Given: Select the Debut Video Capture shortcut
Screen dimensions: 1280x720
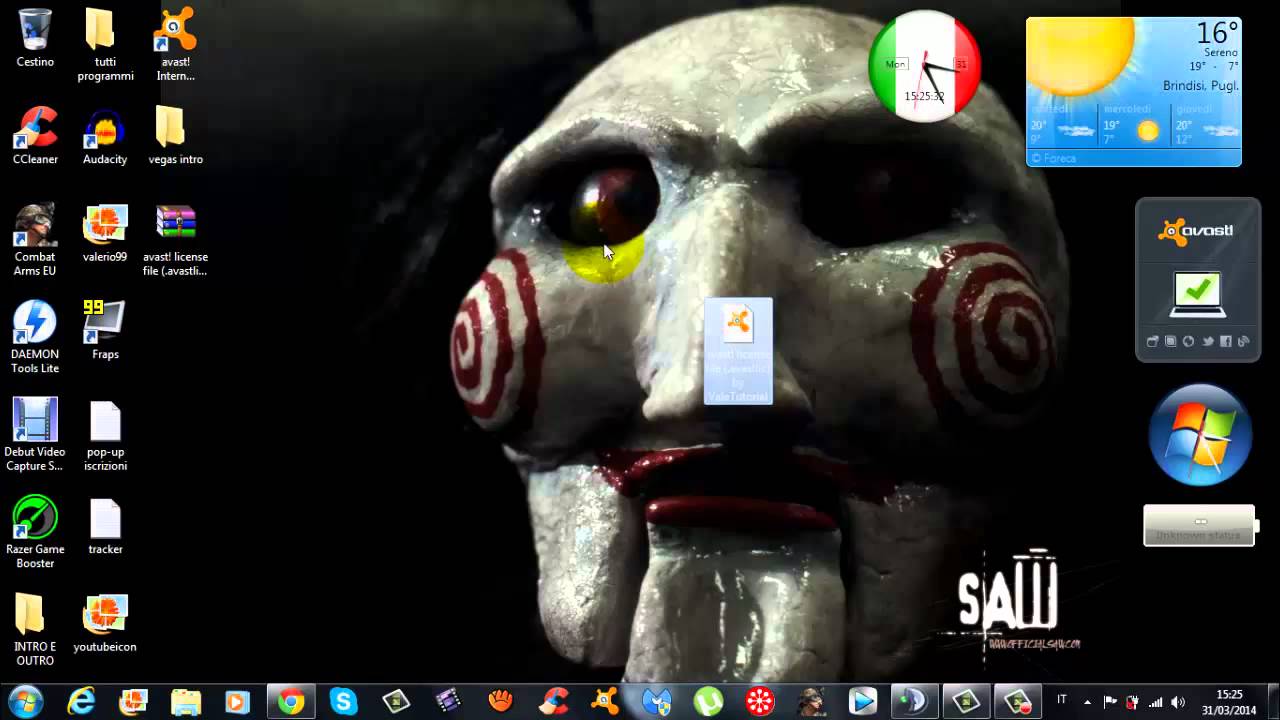Looking at the screenshot, I should pyautogui.click(x=35, y=435).
